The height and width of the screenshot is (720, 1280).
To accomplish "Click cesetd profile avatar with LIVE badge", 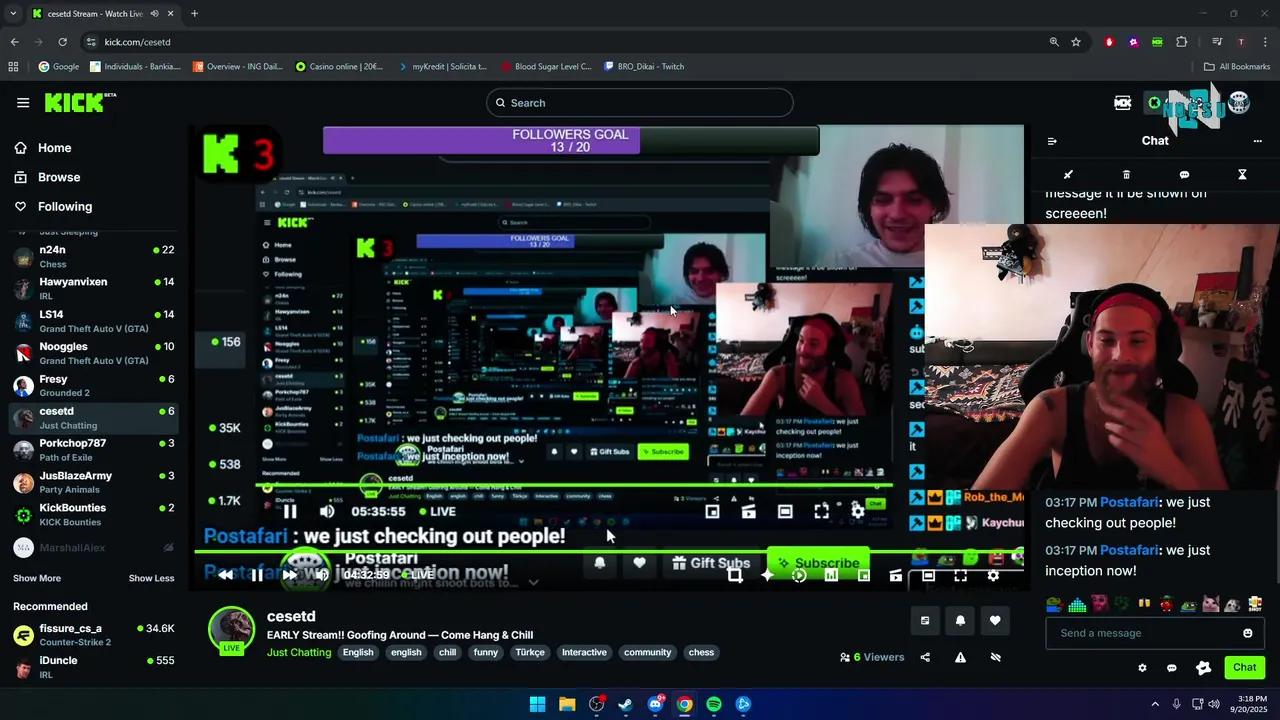I will point(231,631).
